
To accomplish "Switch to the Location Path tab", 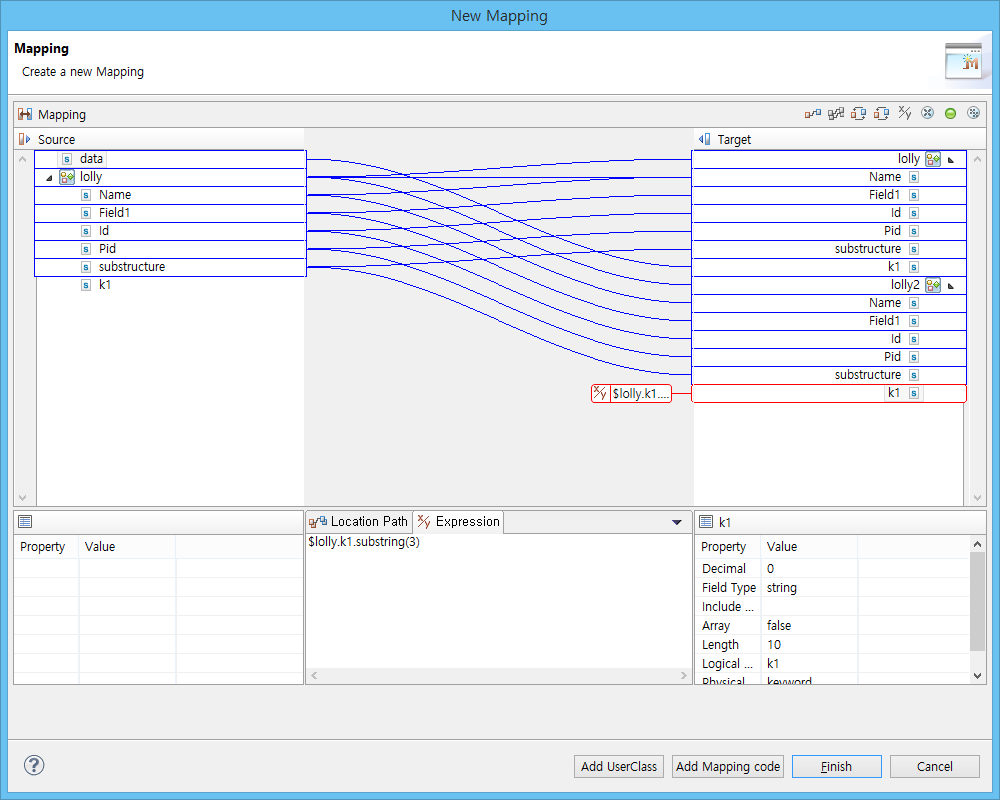I will point(358,521).
